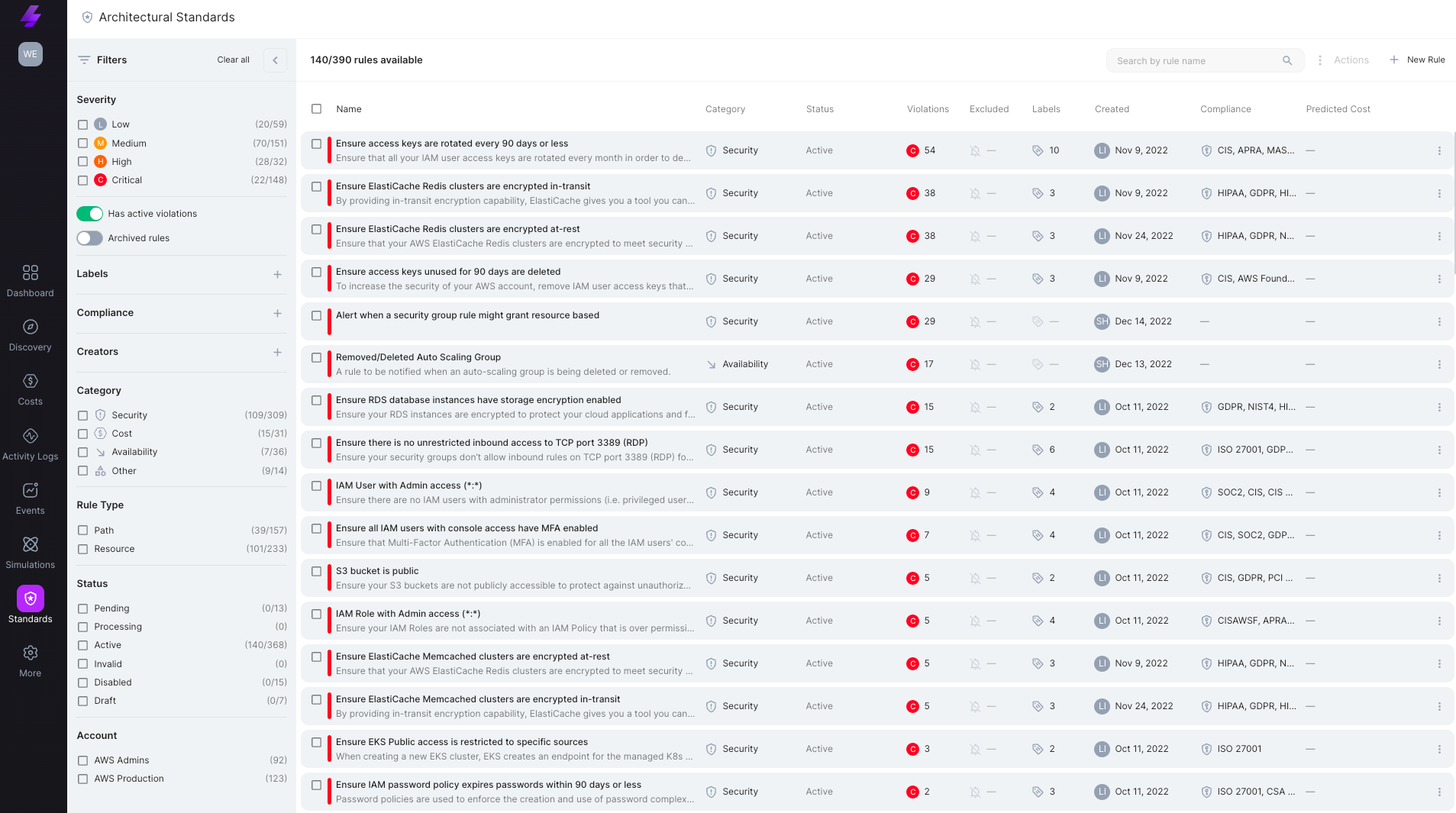This screenshot has width=1456, height=813.
Task: Click critical violations badge showing 54
Action: click(912, 151)
